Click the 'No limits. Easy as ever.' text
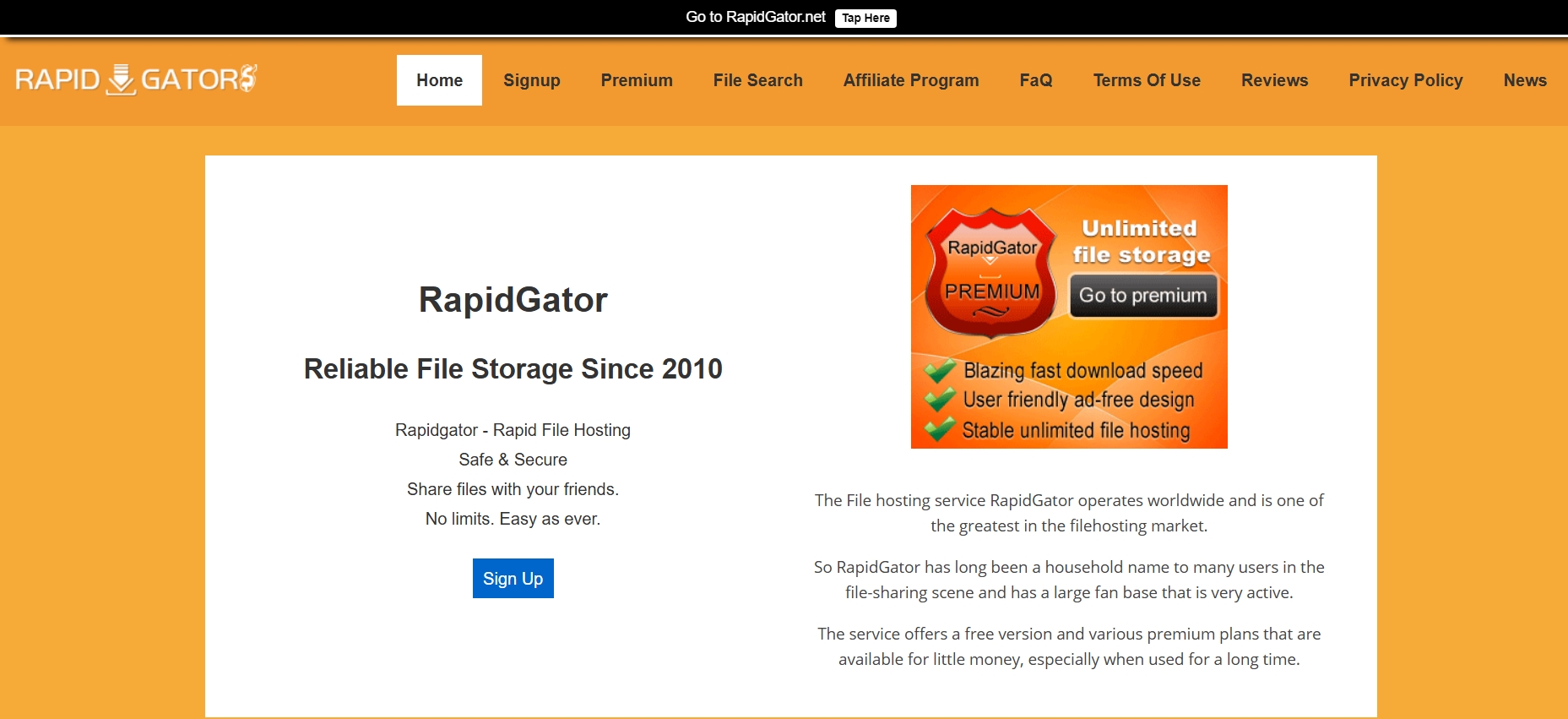 click(513, 519)
